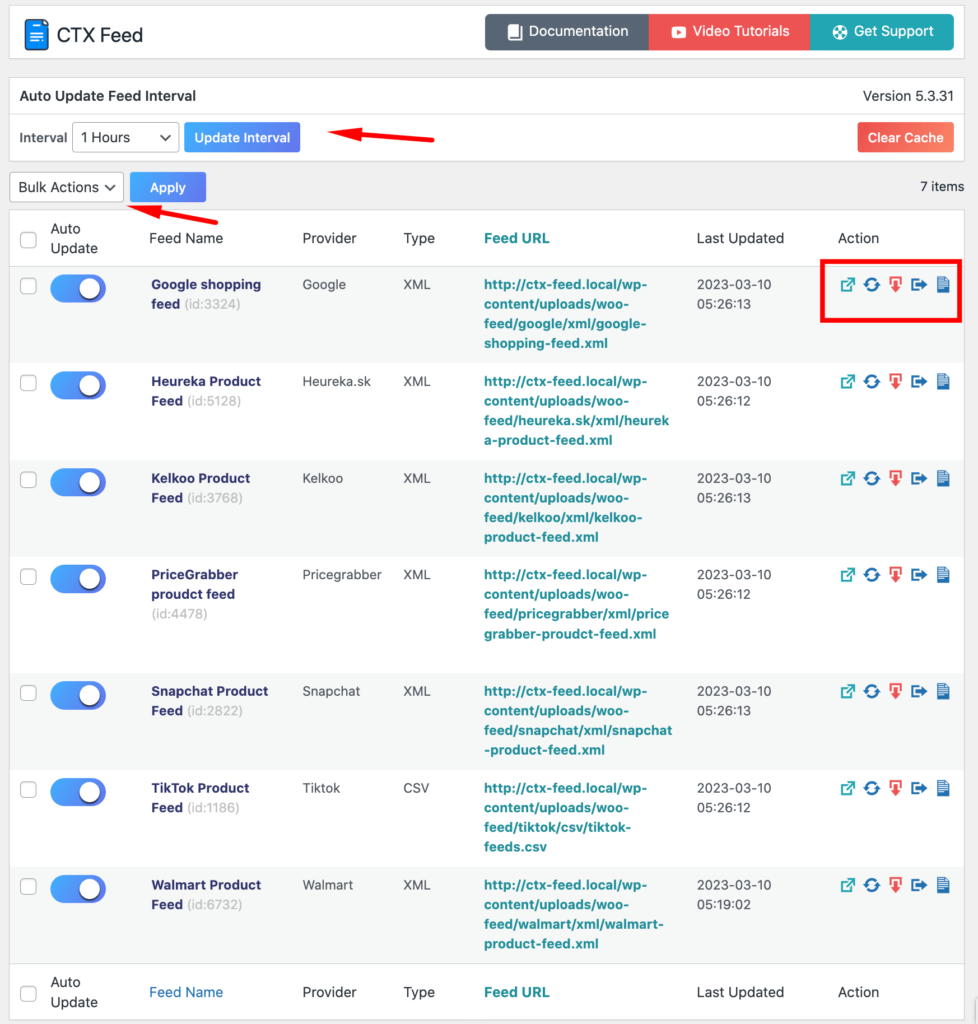The height and width of the screenshot is (1024, 978).
Task: Sort by Feed URL in table header
Action: pyautogui.click(x=516, y=238)
